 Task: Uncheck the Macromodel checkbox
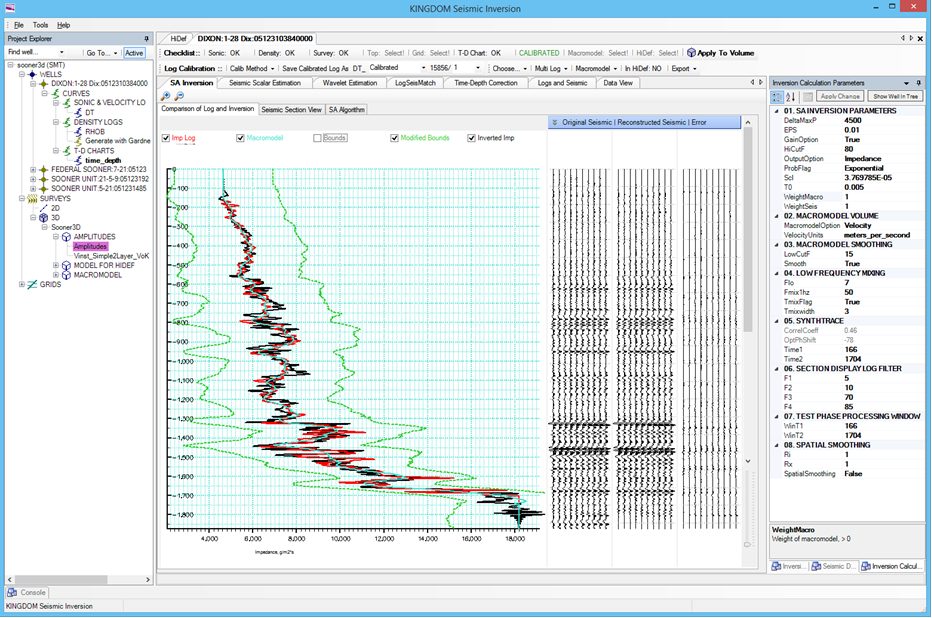click(240, 138)
